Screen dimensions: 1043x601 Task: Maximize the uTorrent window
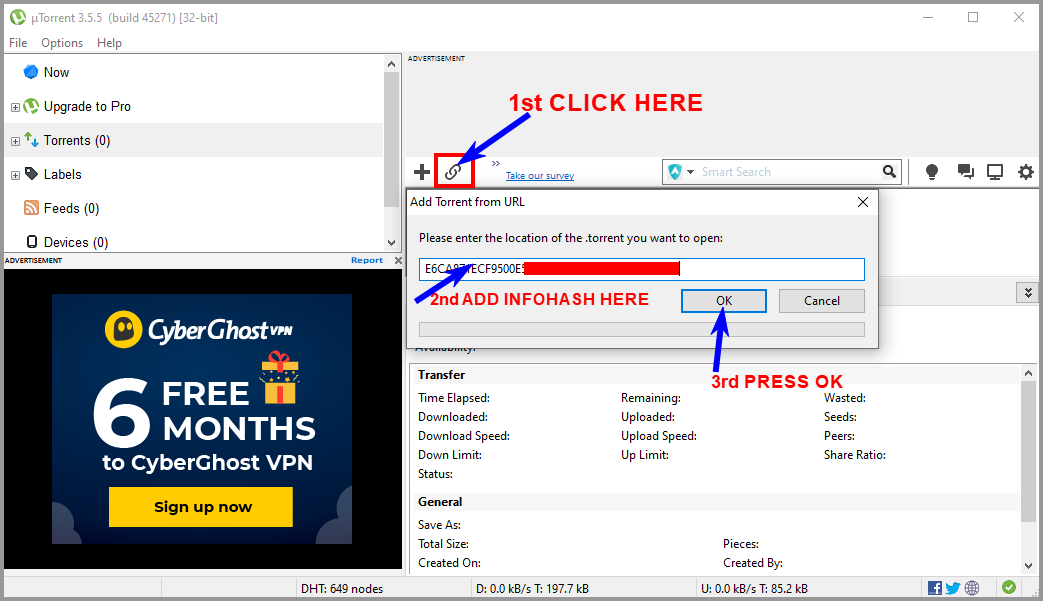pos(973,17)
